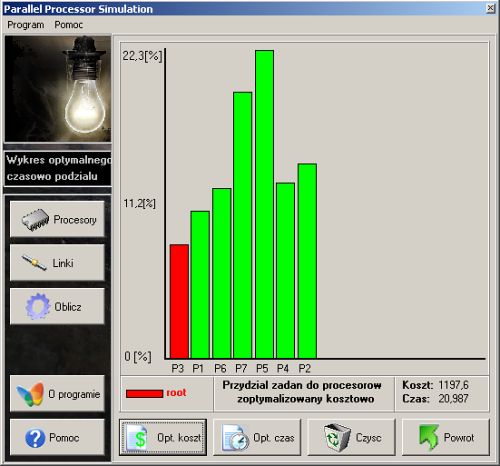500x466 pixels.
Task: Clear the chart with Czysc
Action: click(x=351, y=437)
